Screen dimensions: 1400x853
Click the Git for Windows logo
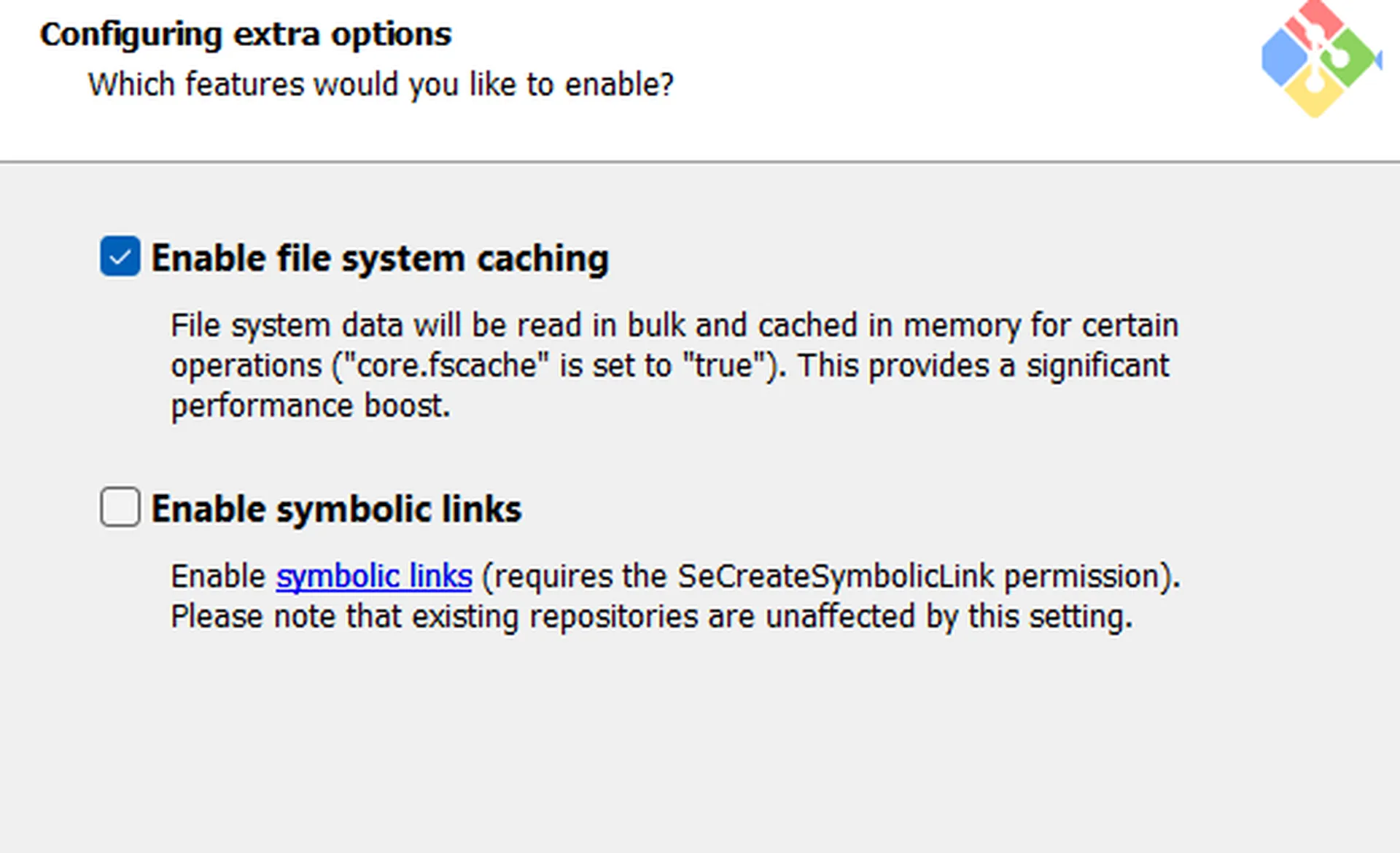click(1320, 58)
